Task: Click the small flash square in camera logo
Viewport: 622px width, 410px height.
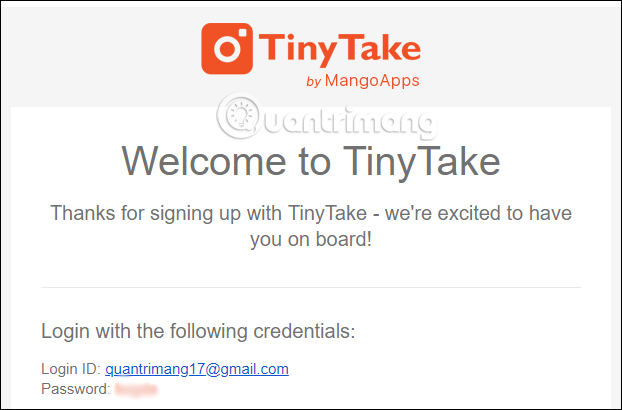Action: coord(243,32)
